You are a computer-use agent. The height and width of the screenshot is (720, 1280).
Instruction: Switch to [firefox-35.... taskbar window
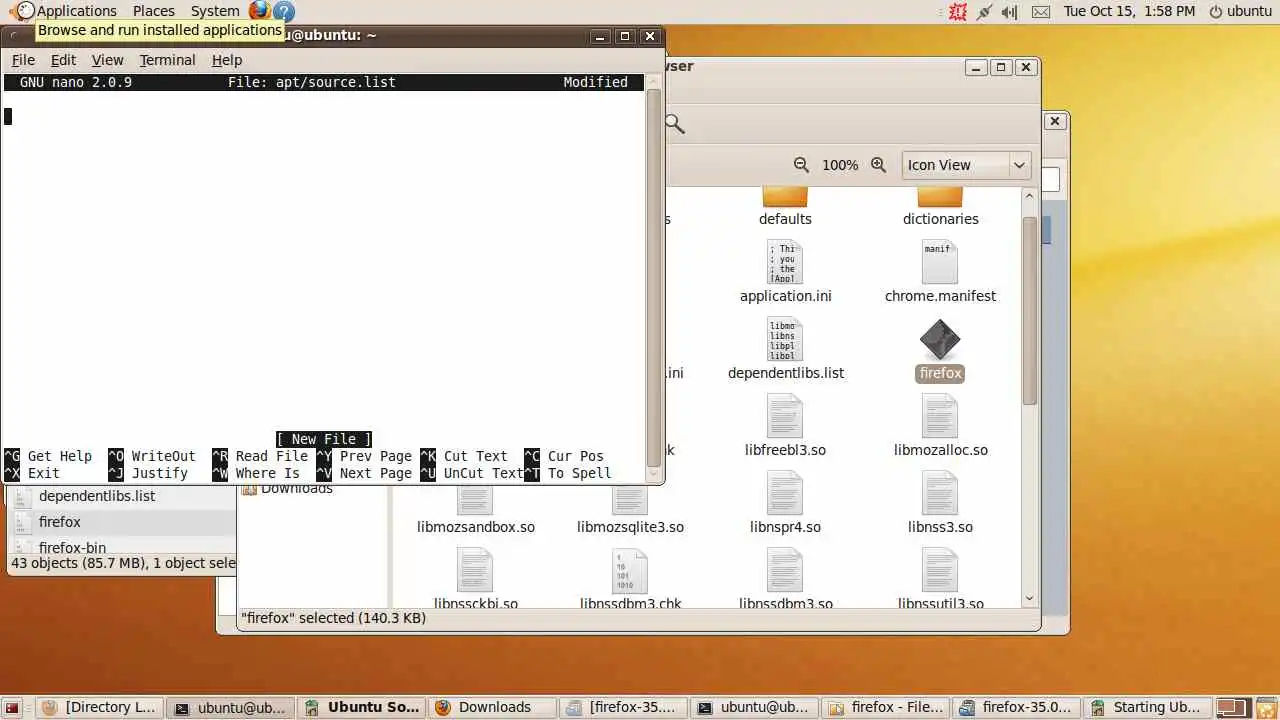coord(623,708)
